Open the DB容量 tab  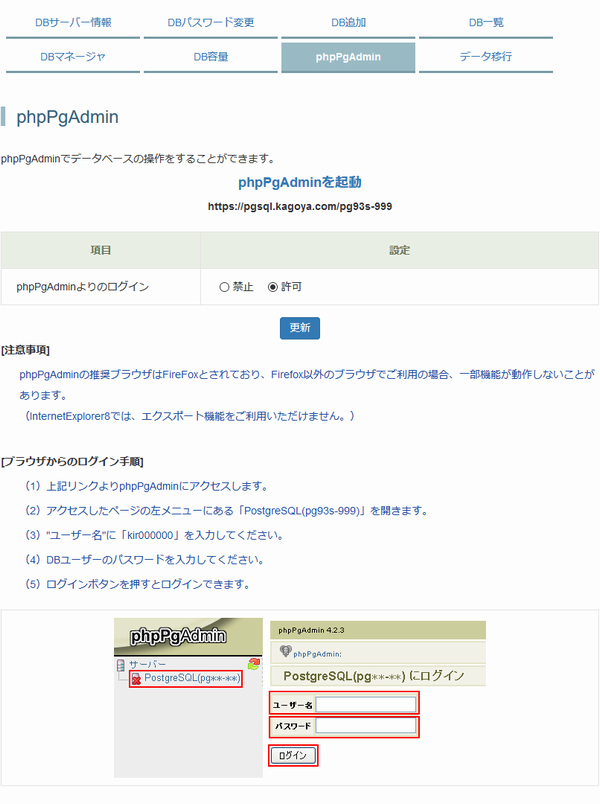click(210, 57)
